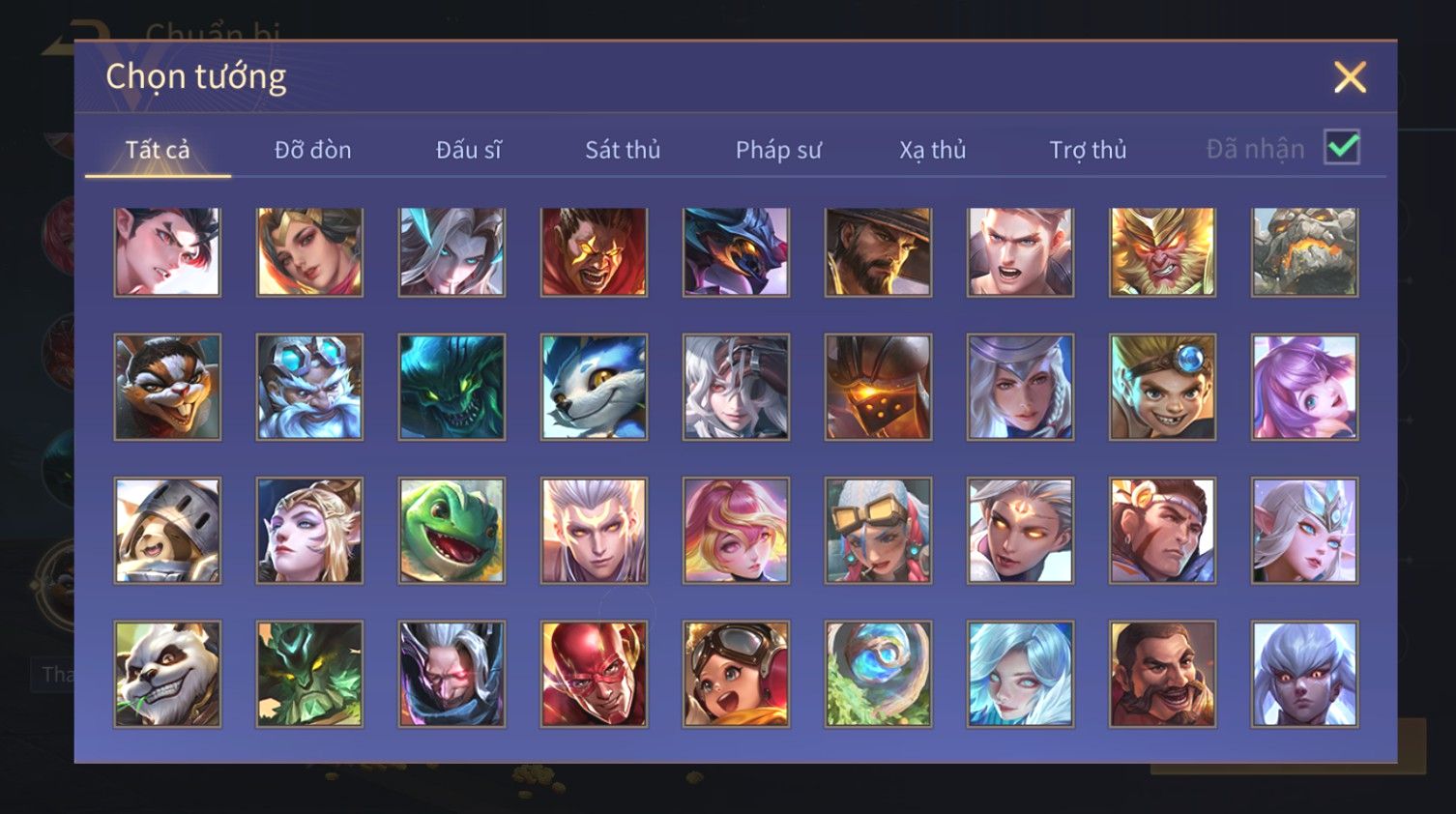1456x814 pixels.
Task: Show the Trợ thủ hero list
Action: point(1089,150)
